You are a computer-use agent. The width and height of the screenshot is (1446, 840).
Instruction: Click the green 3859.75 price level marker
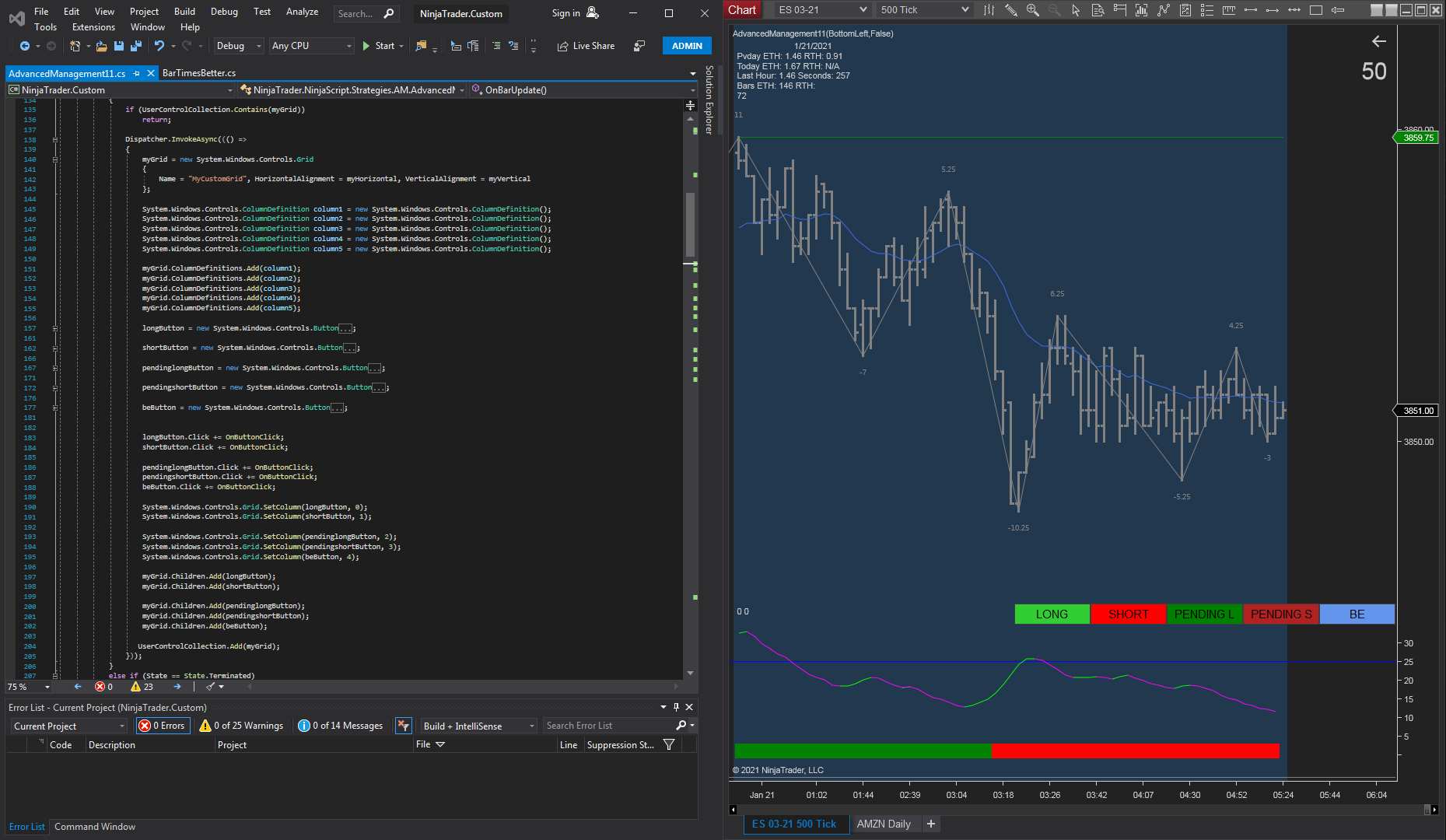[x=1416, y=138]
